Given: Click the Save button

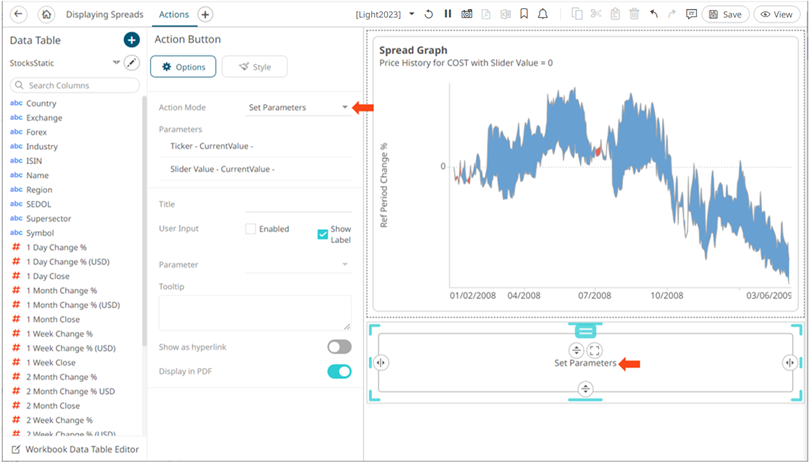Looking at the screenshot, I should point(725,15).
